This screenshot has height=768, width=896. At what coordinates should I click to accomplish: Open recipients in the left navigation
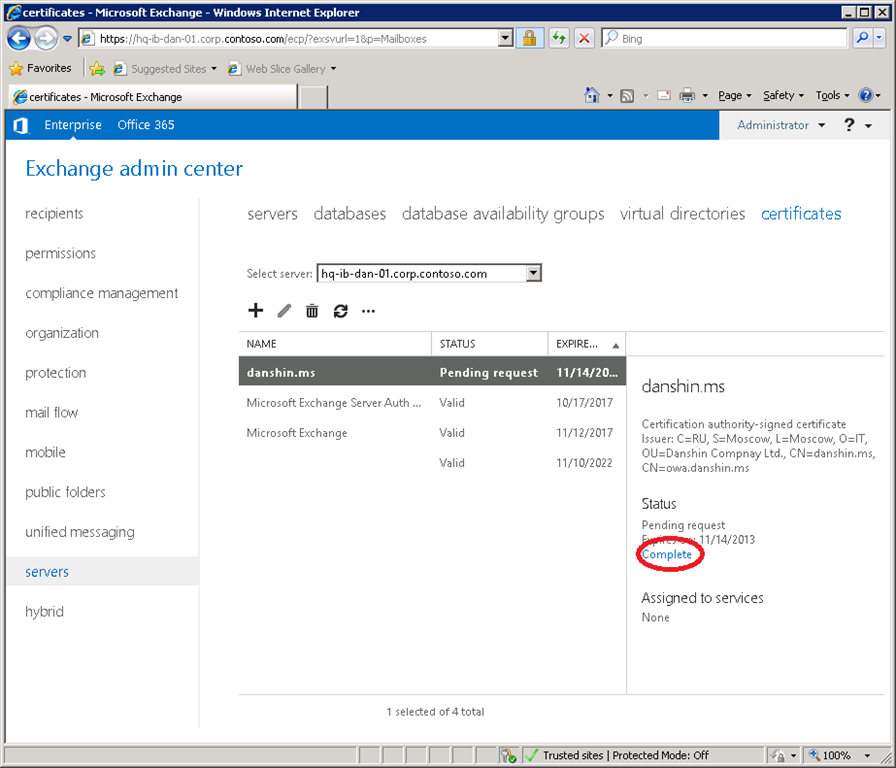pyautogui.click(x=54, y=214)
